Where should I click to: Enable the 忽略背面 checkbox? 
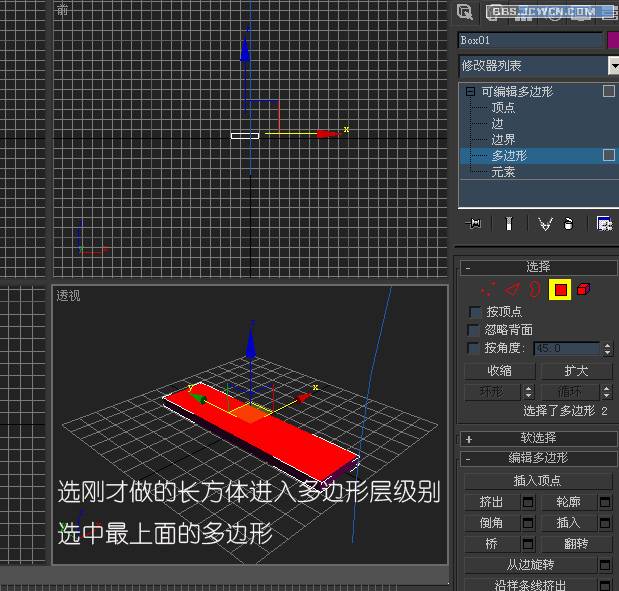coord(473,330)
